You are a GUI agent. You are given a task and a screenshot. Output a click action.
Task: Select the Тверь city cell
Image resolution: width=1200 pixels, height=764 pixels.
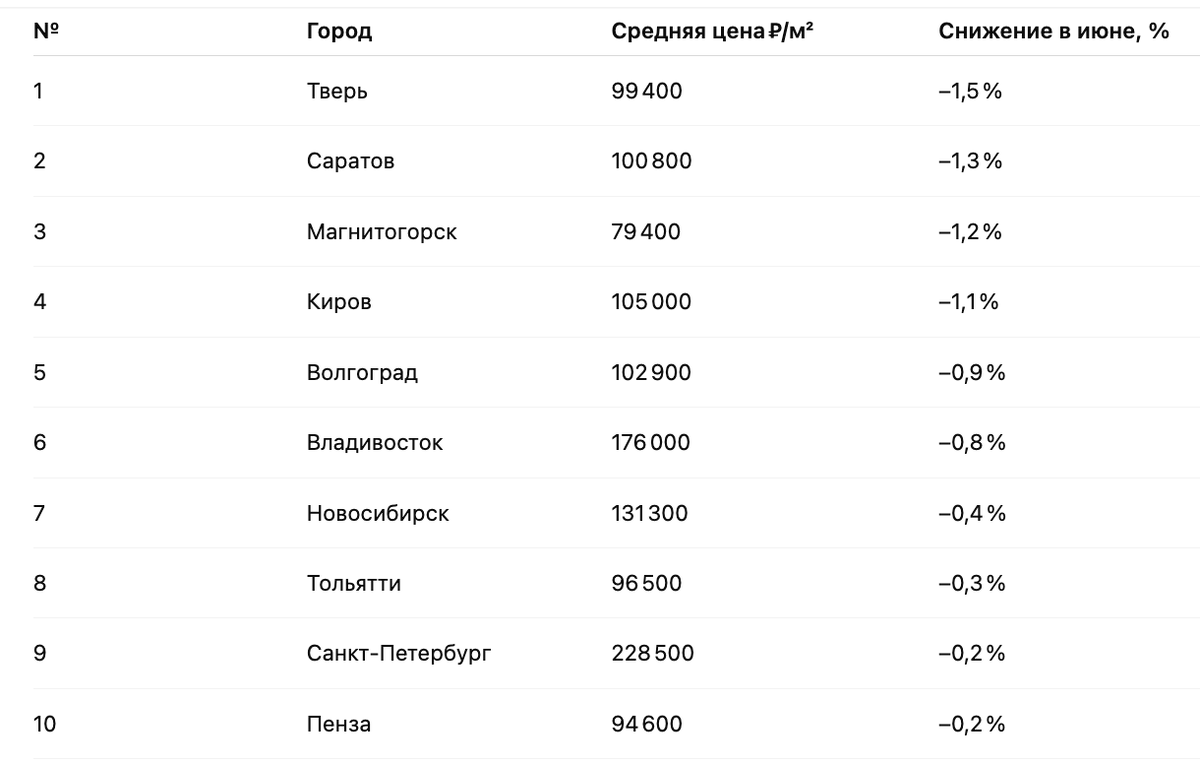337,91
